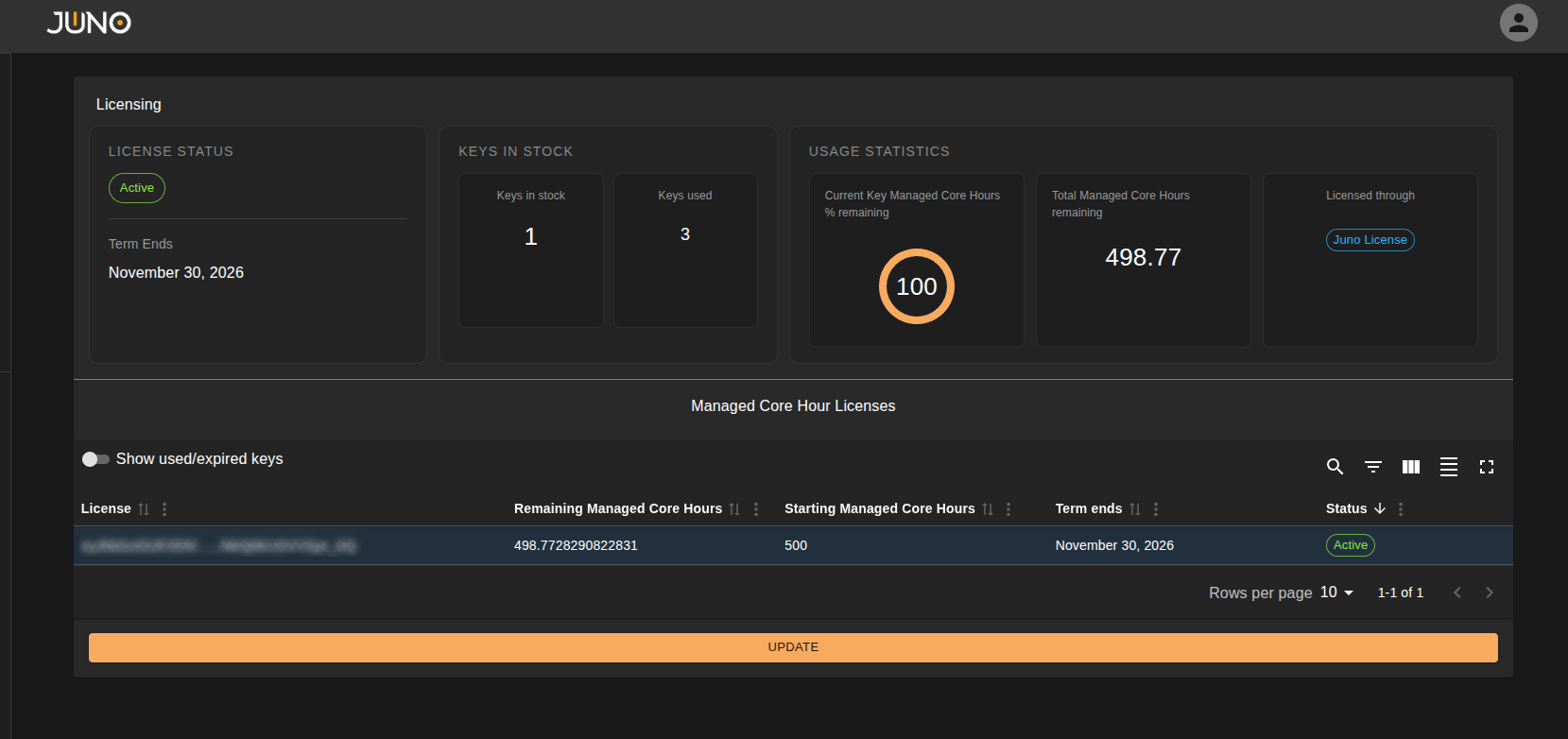Click the orange UPDATE button
Screen dimensions: 1568x739
793,647
